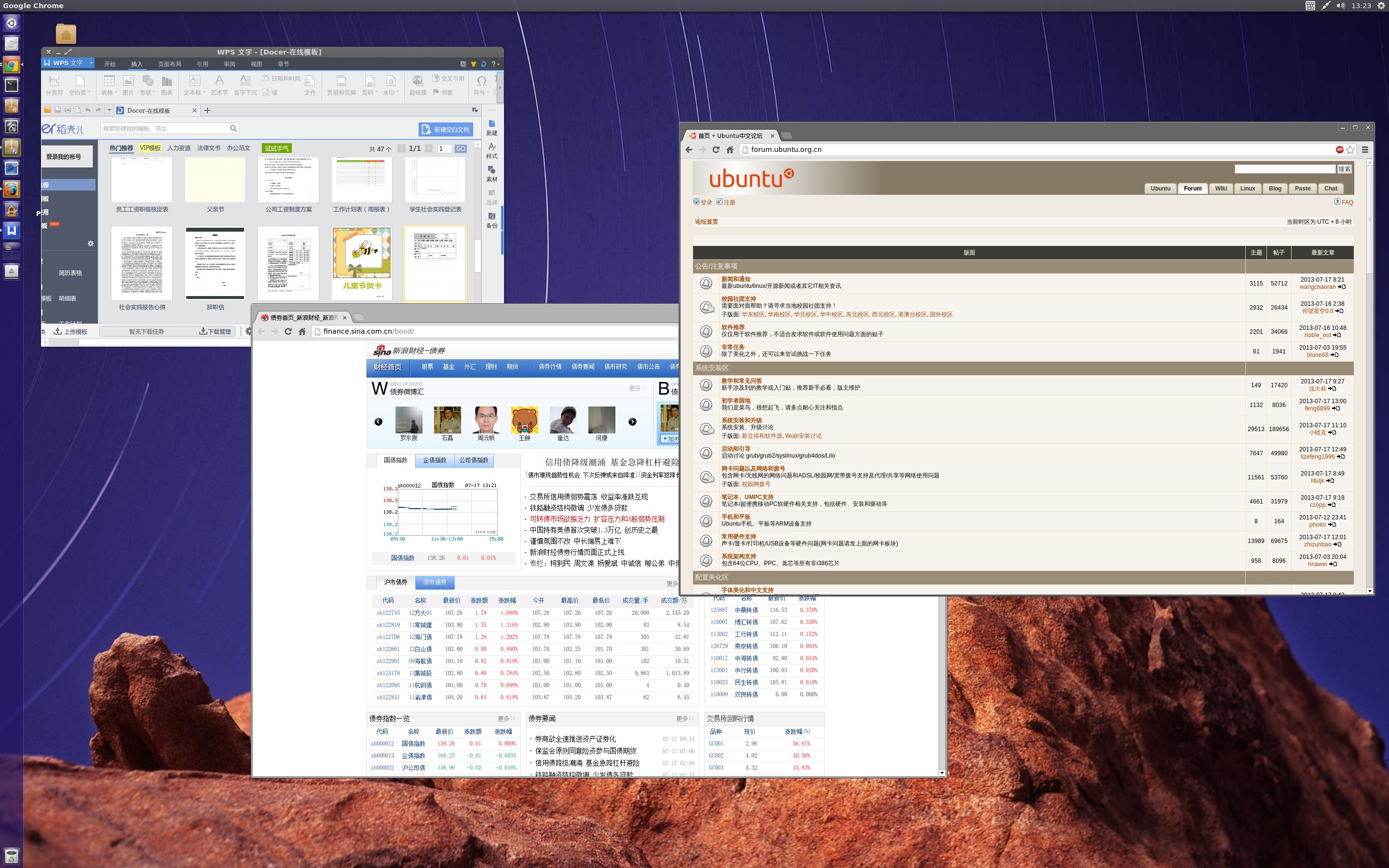Open Ubuntu Dash home button in launcher
Viewport: 1389px width, 868px height.
pyautogui.click(x=12, y=23)
